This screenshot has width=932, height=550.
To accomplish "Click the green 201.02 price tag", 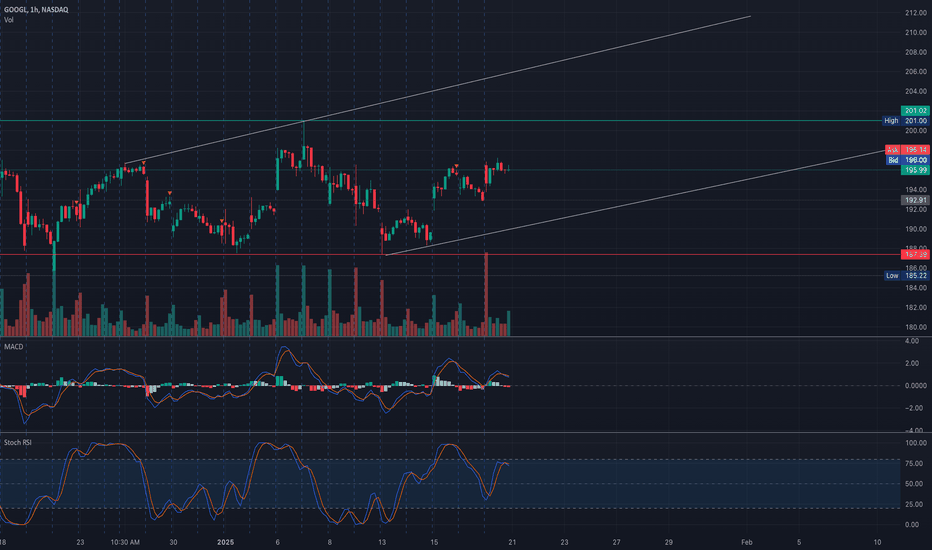I will tap(915, 111).
